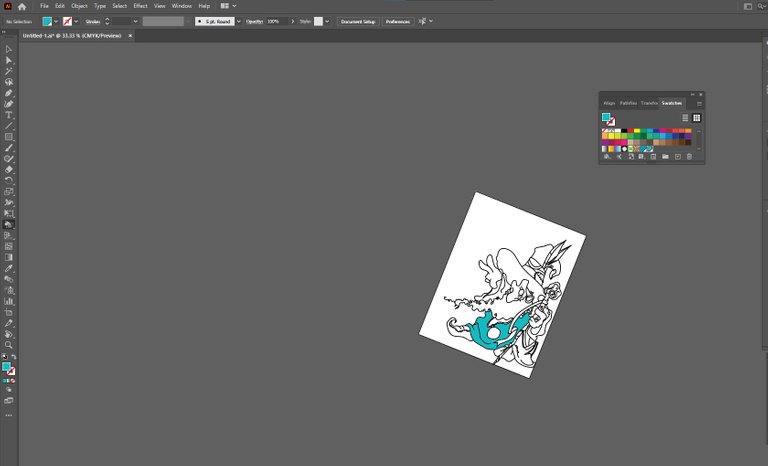Select the Magic Wand tool
Viewport: 768px width, 466px height.
tap(8, 71)
